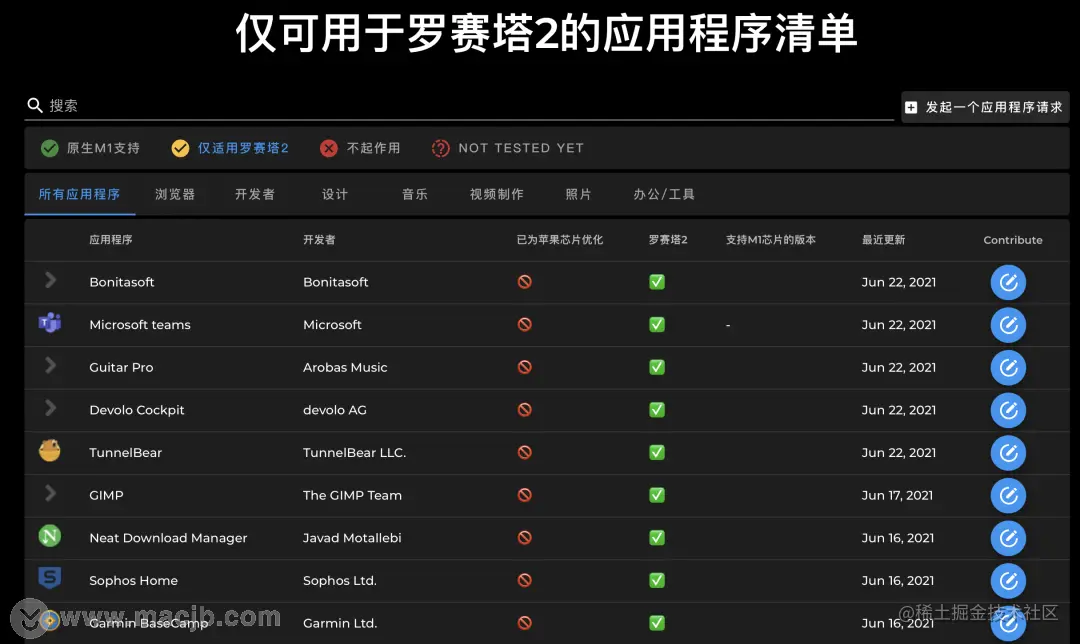Open the 设计 tab
The image size is (1080, 644).
click(335, 194)
